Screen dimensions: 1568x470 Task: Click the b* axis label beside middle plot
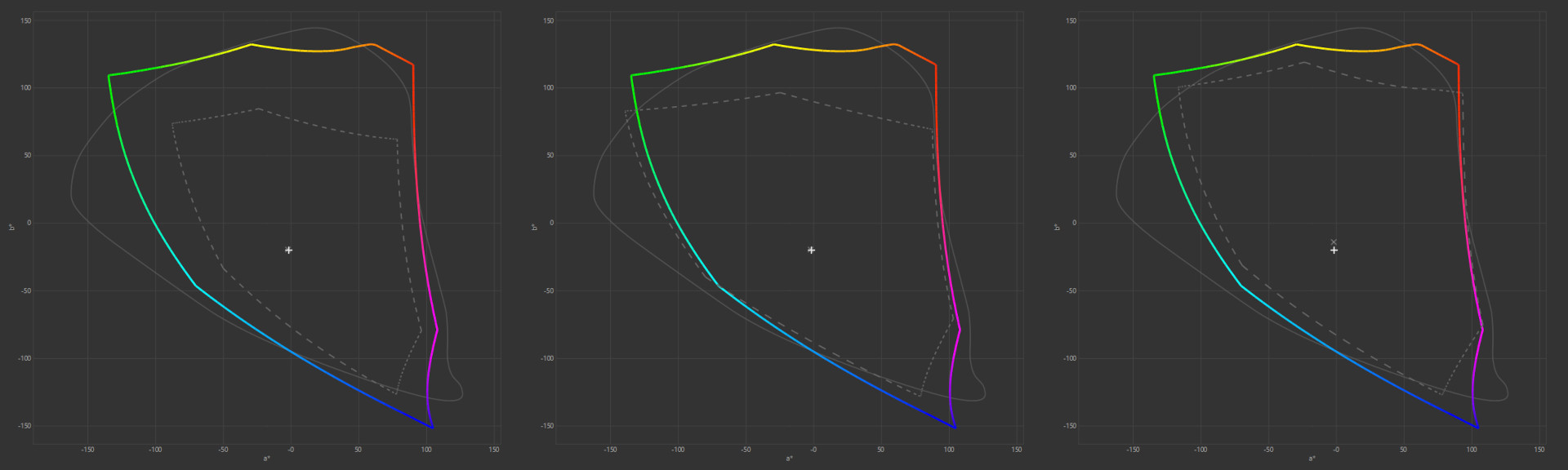click(x=534, y=227)
